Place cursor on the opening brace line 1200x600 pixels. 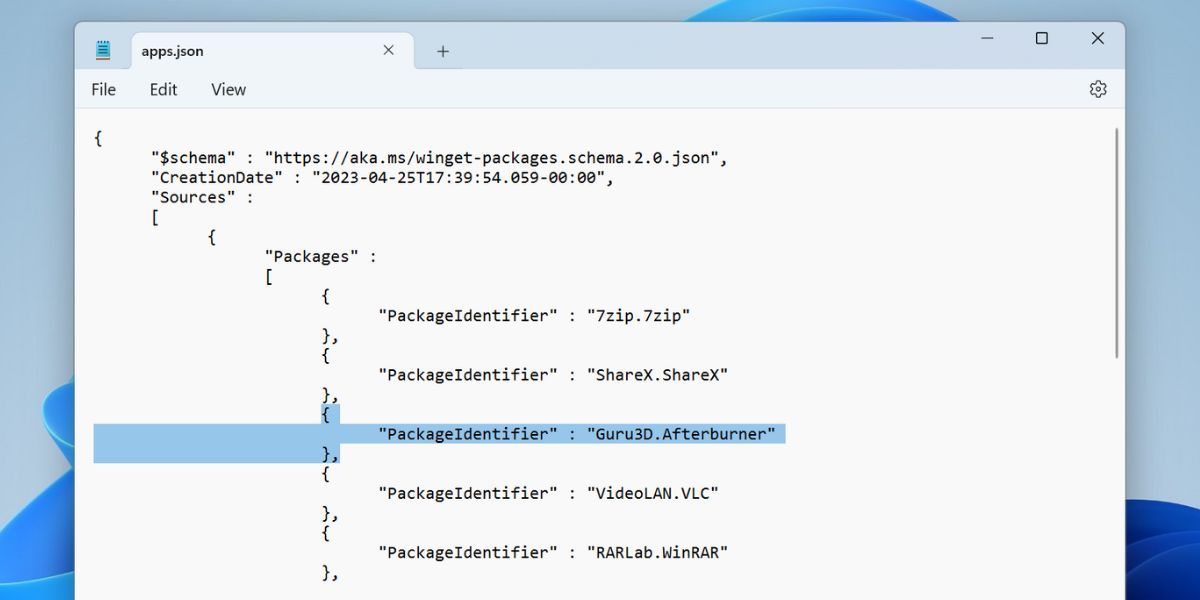coord(98,138)
